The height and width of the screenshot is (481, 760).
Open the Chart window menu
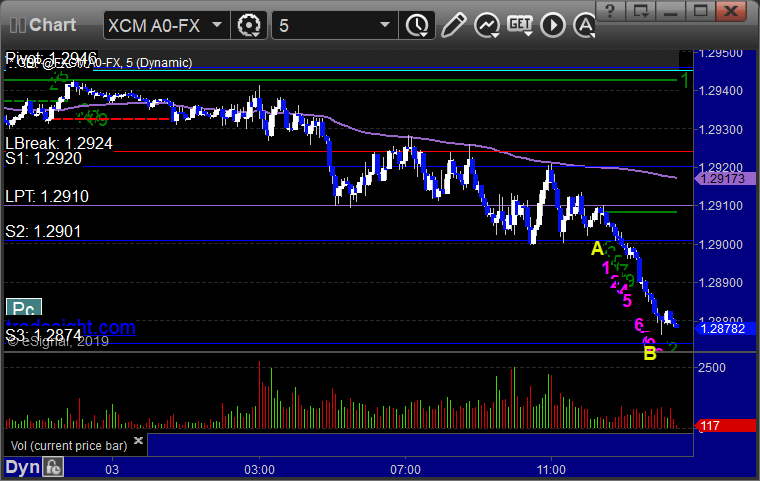pos(43,25)
